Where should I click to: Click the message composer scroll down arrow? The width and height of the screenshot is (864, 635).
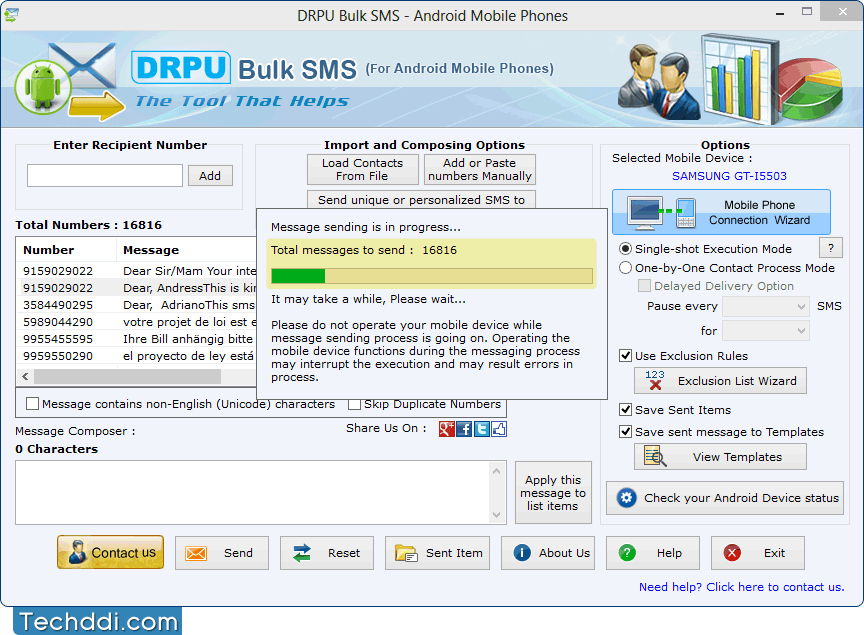click(496, 515)
